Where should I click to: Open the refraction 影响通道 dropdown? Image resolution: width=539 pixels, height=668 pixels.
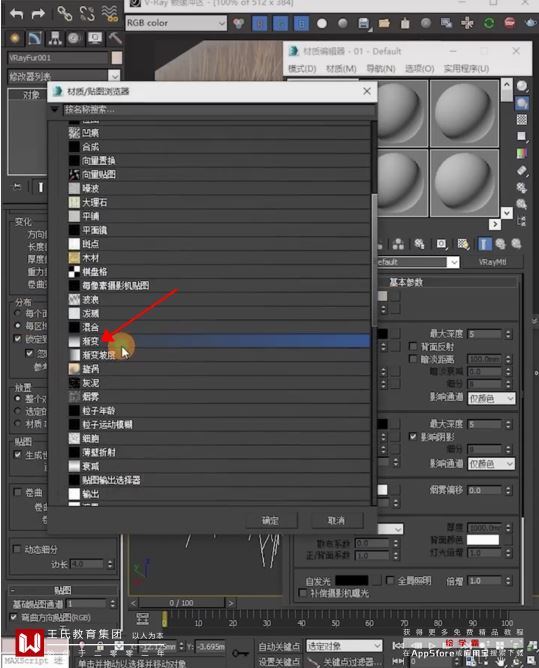point(491,464)
